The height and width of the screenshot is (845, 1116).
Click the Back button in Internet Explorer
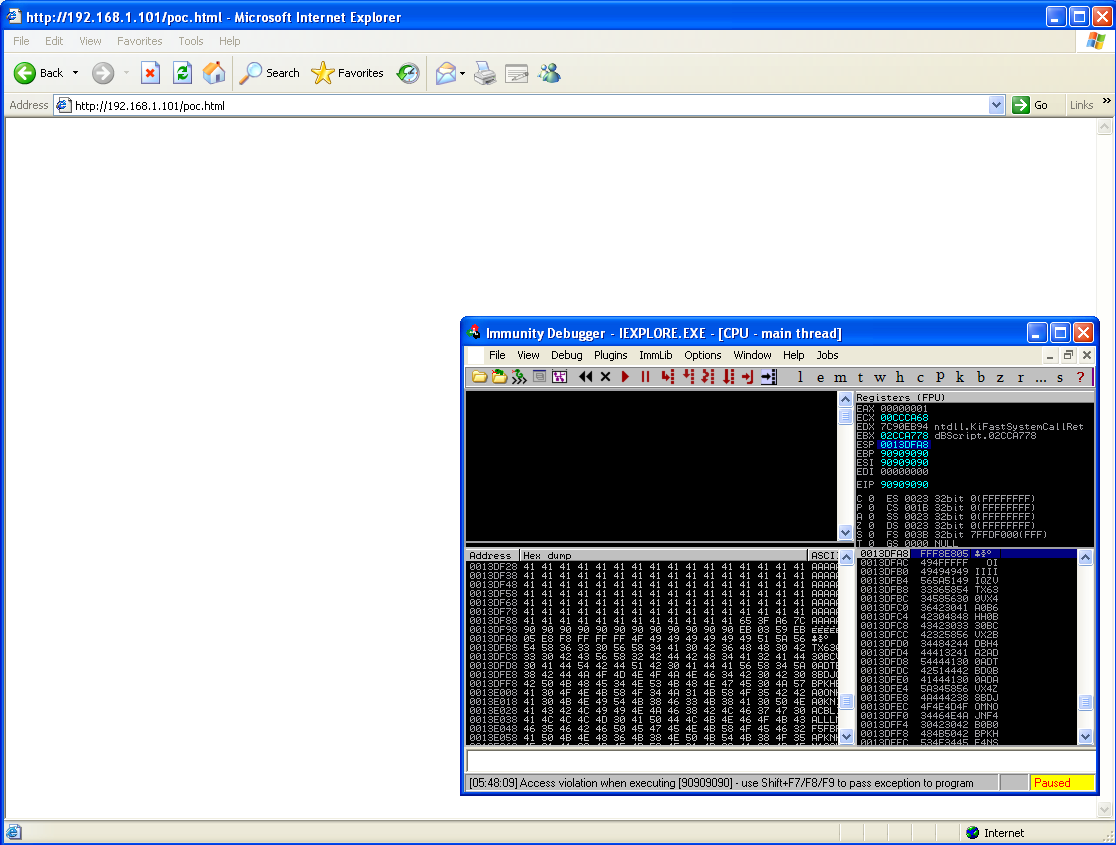(40, 73)
